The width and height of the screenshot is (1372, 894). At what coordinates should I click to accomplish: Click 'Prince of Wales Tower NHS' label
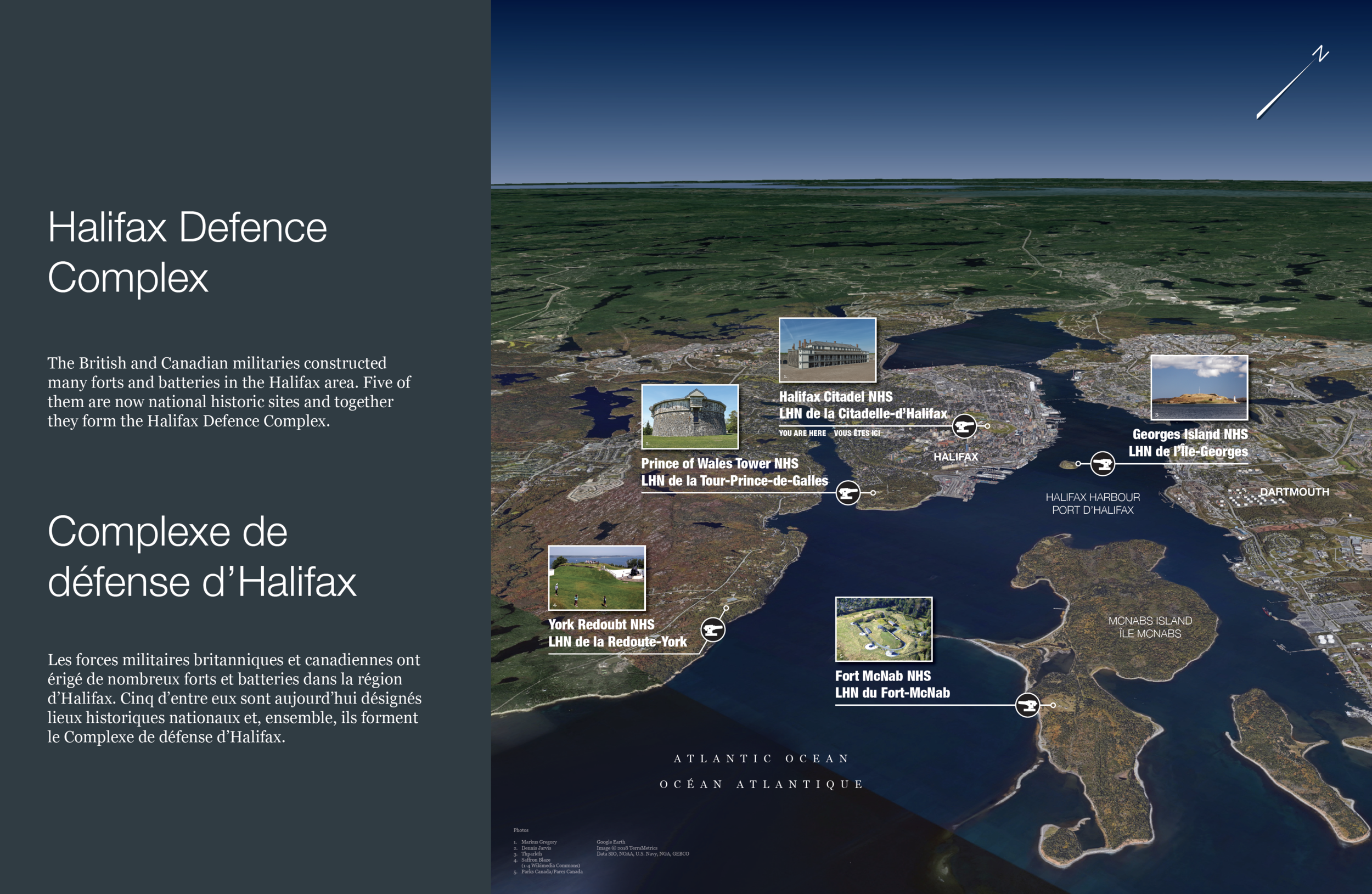click(719, 463)
